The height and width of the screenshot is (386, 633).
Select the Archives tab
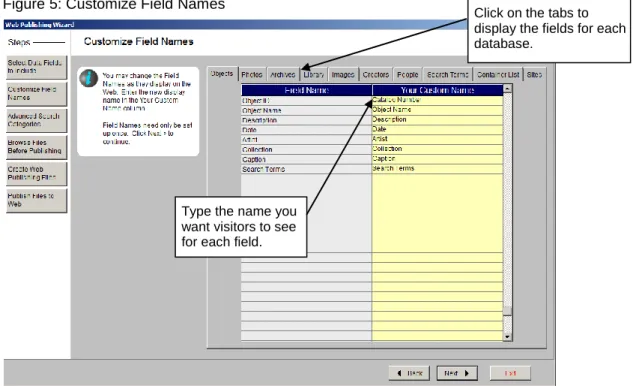(283, 75)
